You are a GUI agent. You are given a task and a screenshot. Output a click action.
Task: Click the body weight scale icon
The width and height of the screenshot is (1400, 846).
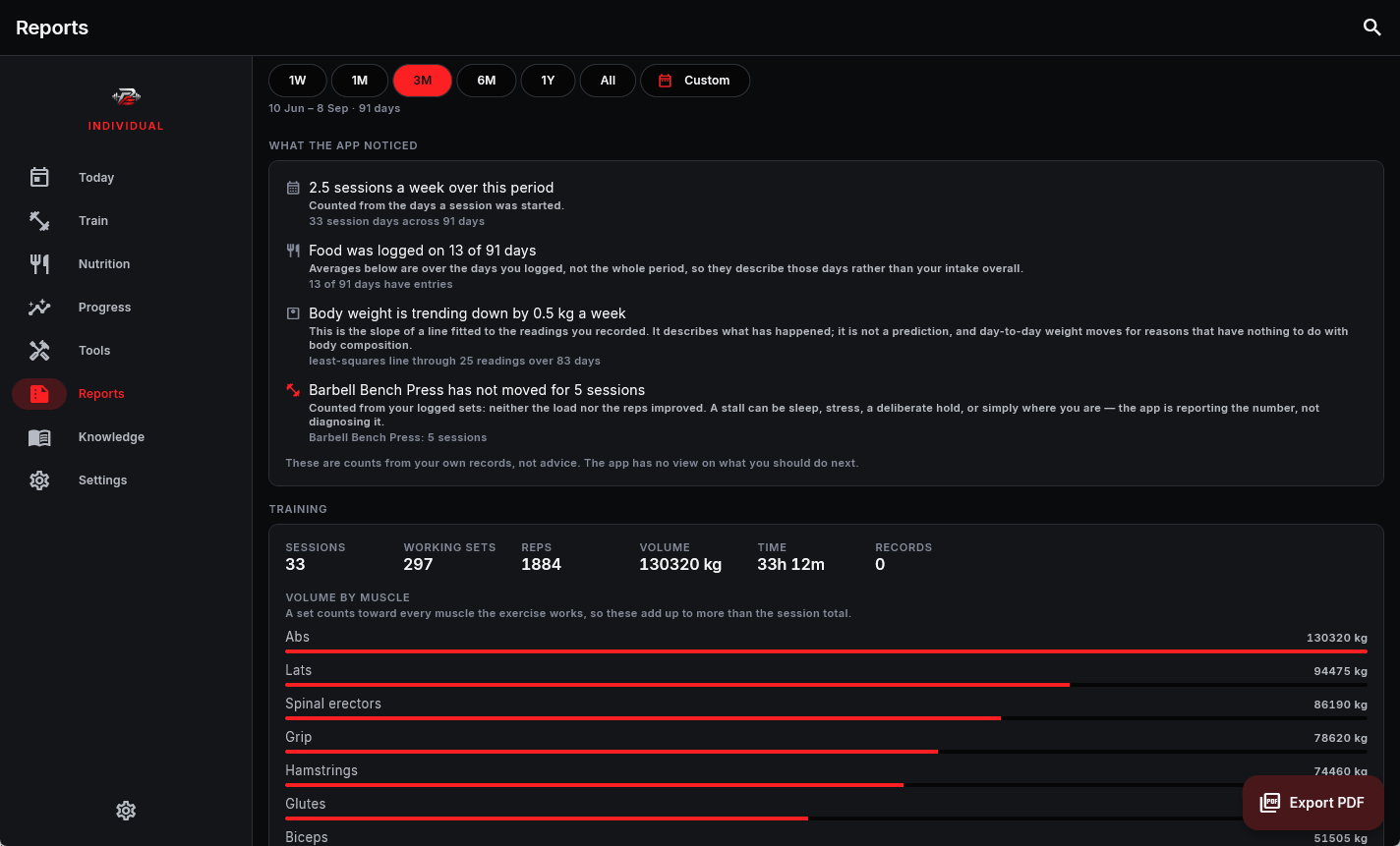tap(293, 313)
